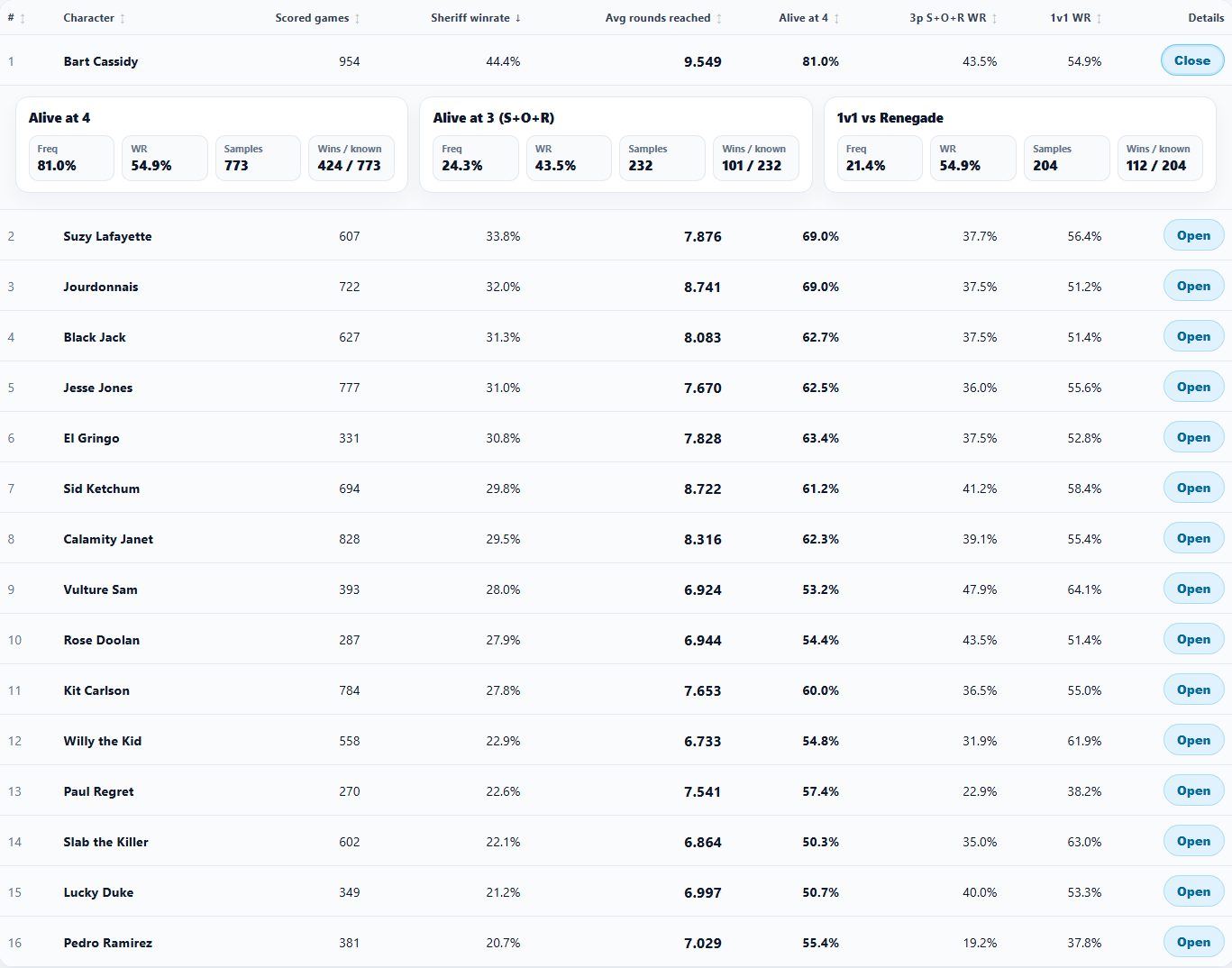1232x968 pixels.
Task: Toggle the Sheriff winrate descending arrow
Action: 518,18
